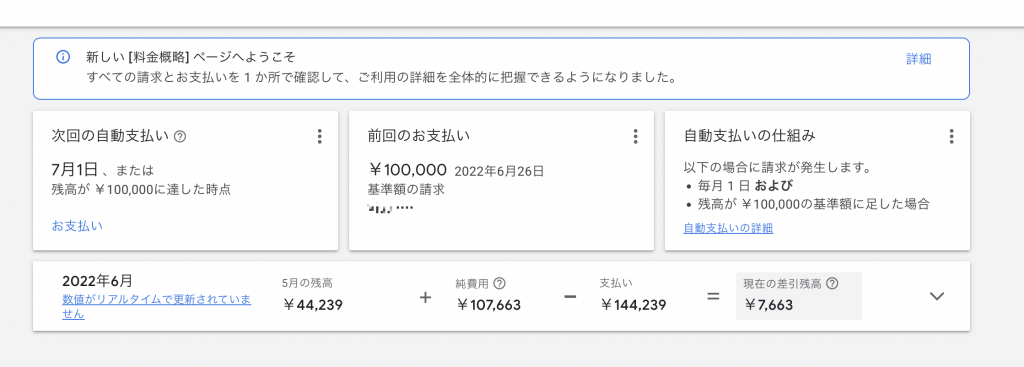
Task: Click the 新しい [料金概略] ページへようこそ banner heading
Action: pos(190,57)
